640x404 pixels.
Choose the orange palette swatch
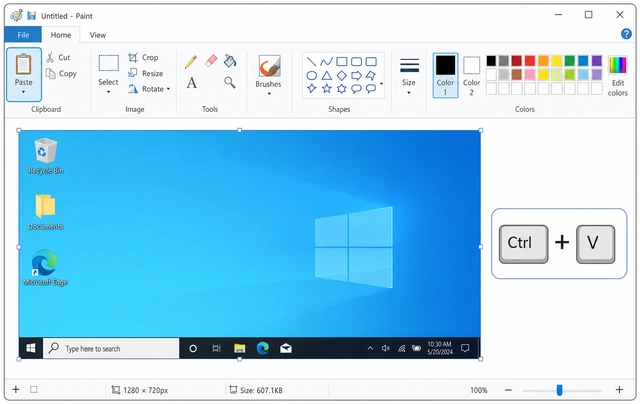point(543,61)
